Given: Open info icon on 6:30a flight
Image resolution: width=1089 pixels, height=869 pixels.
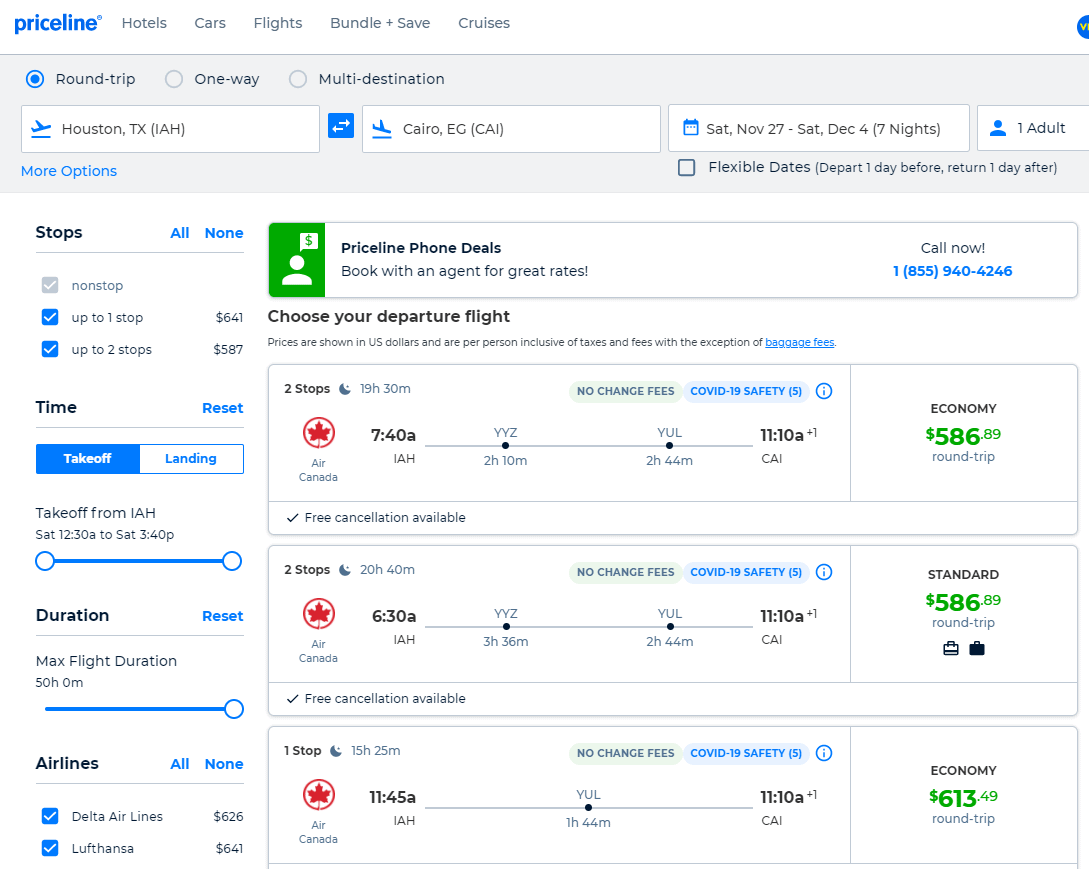Looking at the screenshot, I should click(x=824, y=572).
